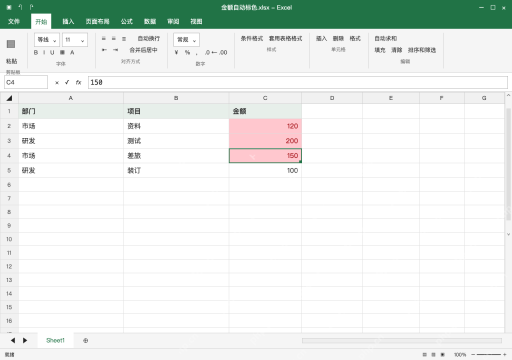The height and width of the screenshot is (360, 512).
Task: Switch to the 插入 Insert ribbon tab
Action: pyautogui.click(x=68, y=22)
